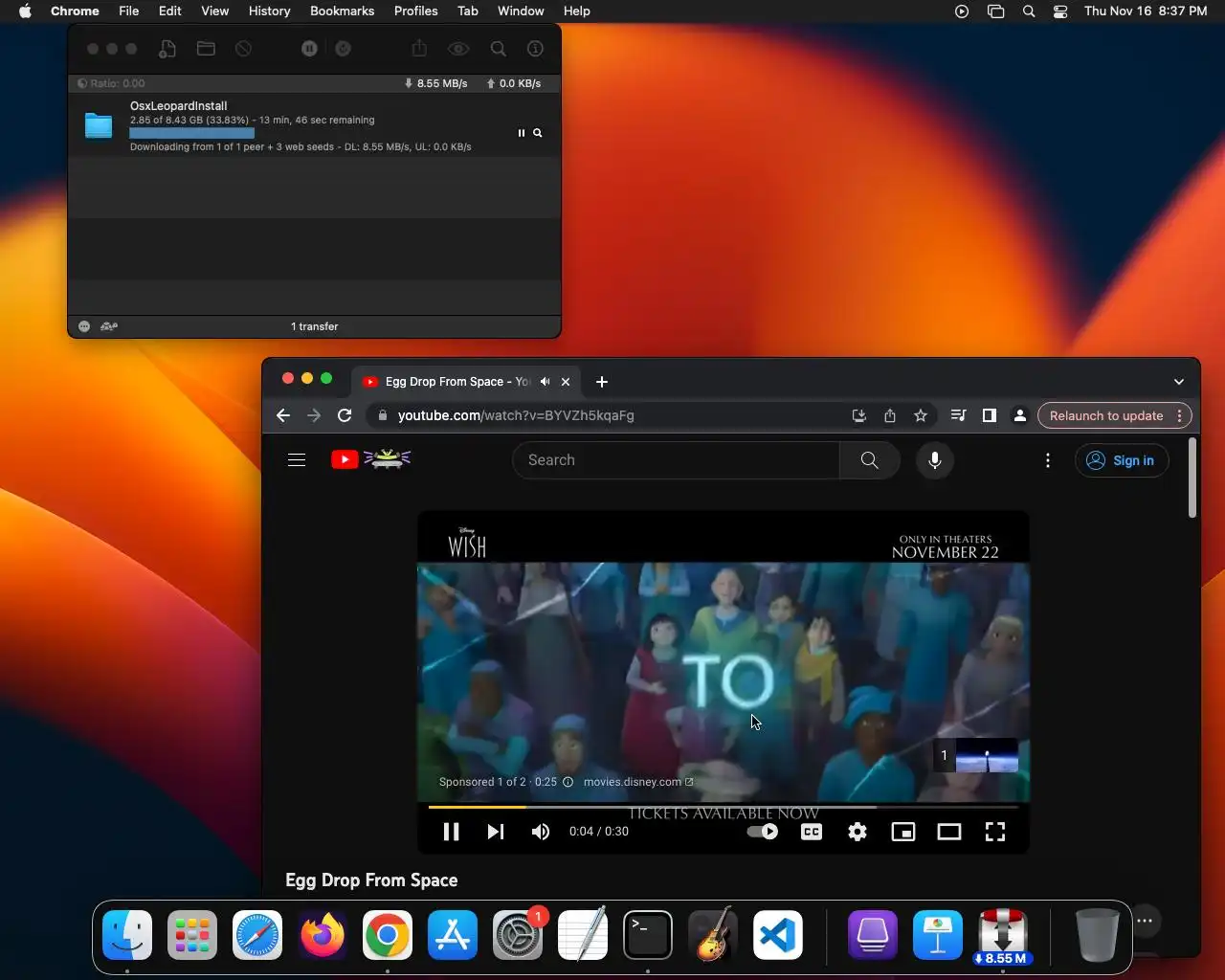Image resolution: width=1225 pixels, height=980 pixels.
Task: Open the Chrome tab search chevron
Action: point(1179,381)
